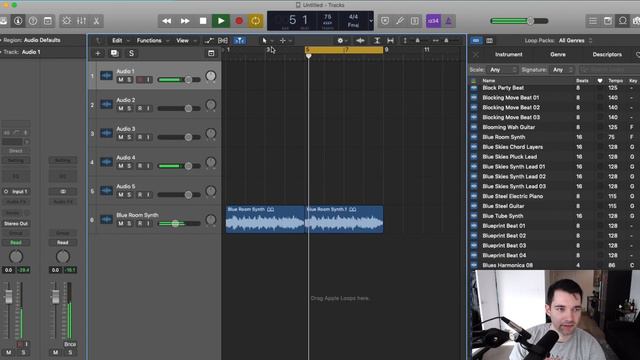
Task: Toggle the Loop Browser button
Action: (x=622, y=21)
